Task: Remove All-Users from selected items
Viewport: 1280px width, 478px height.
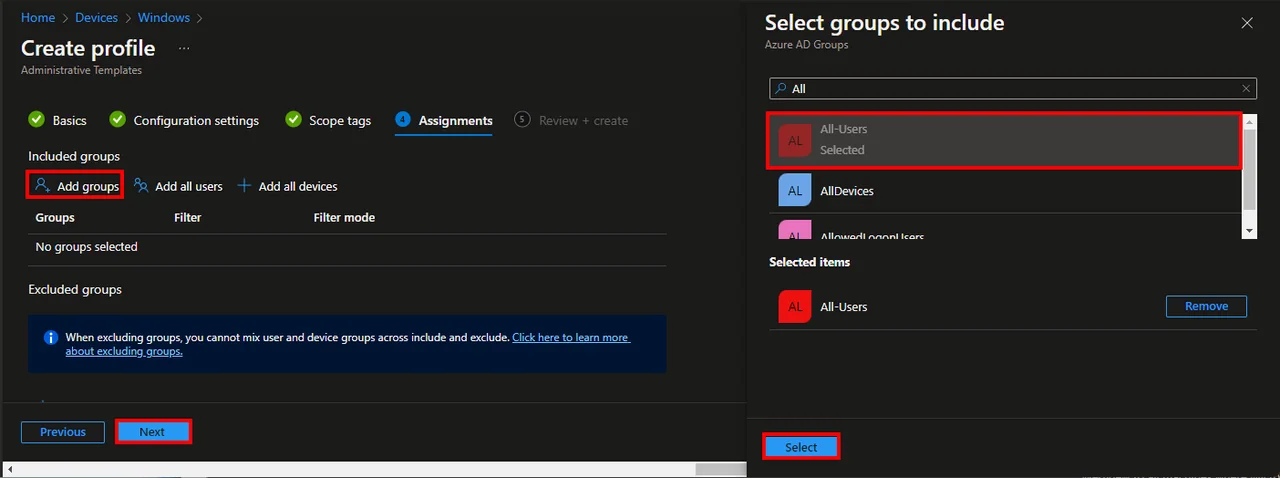Action: (1206, 306)
